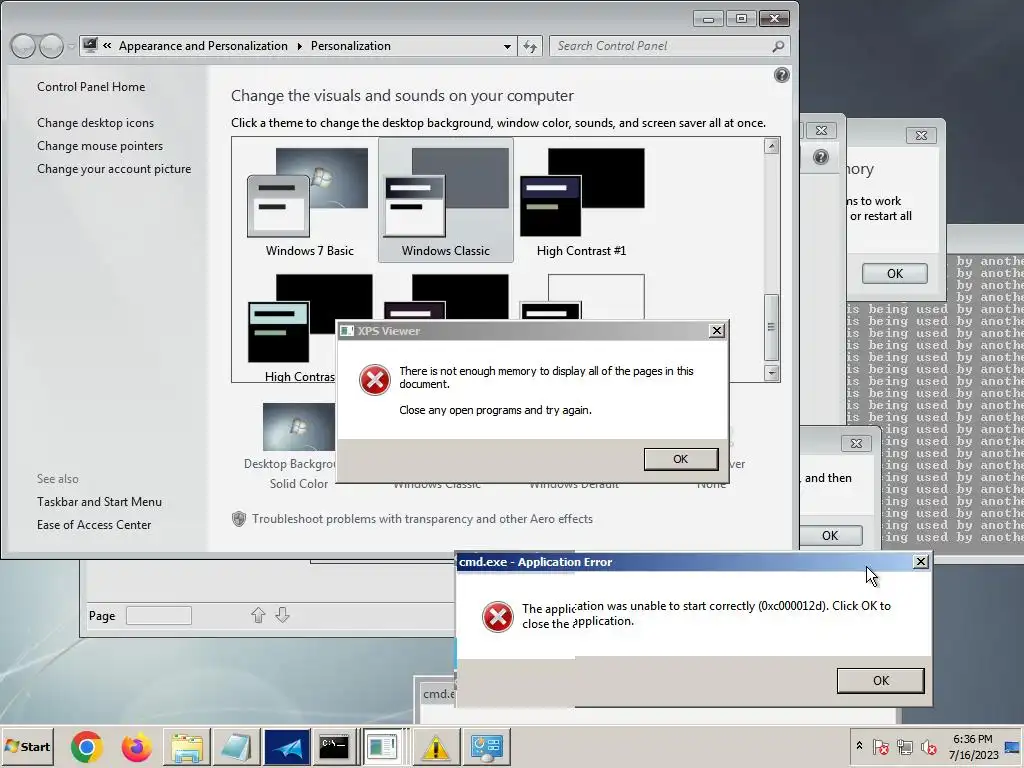
Task: Click the help icon in background dialog
Action: click(821, 157)
